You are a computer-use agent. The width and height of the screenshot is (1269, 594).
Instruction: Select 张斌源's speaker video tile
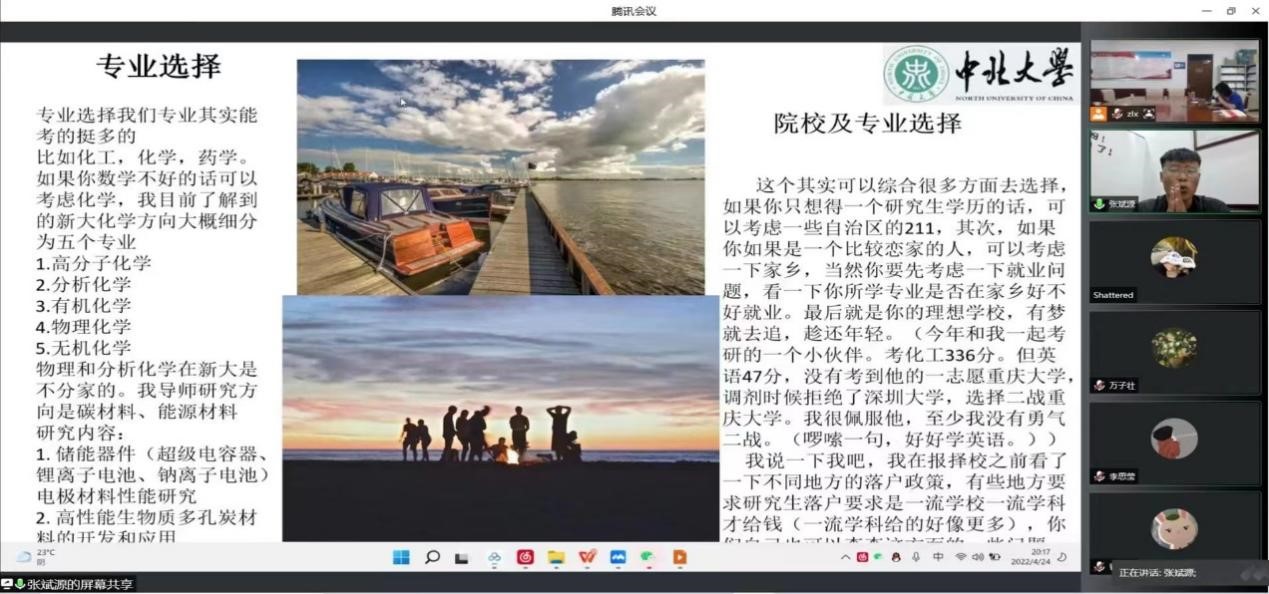click(1174, 171)
